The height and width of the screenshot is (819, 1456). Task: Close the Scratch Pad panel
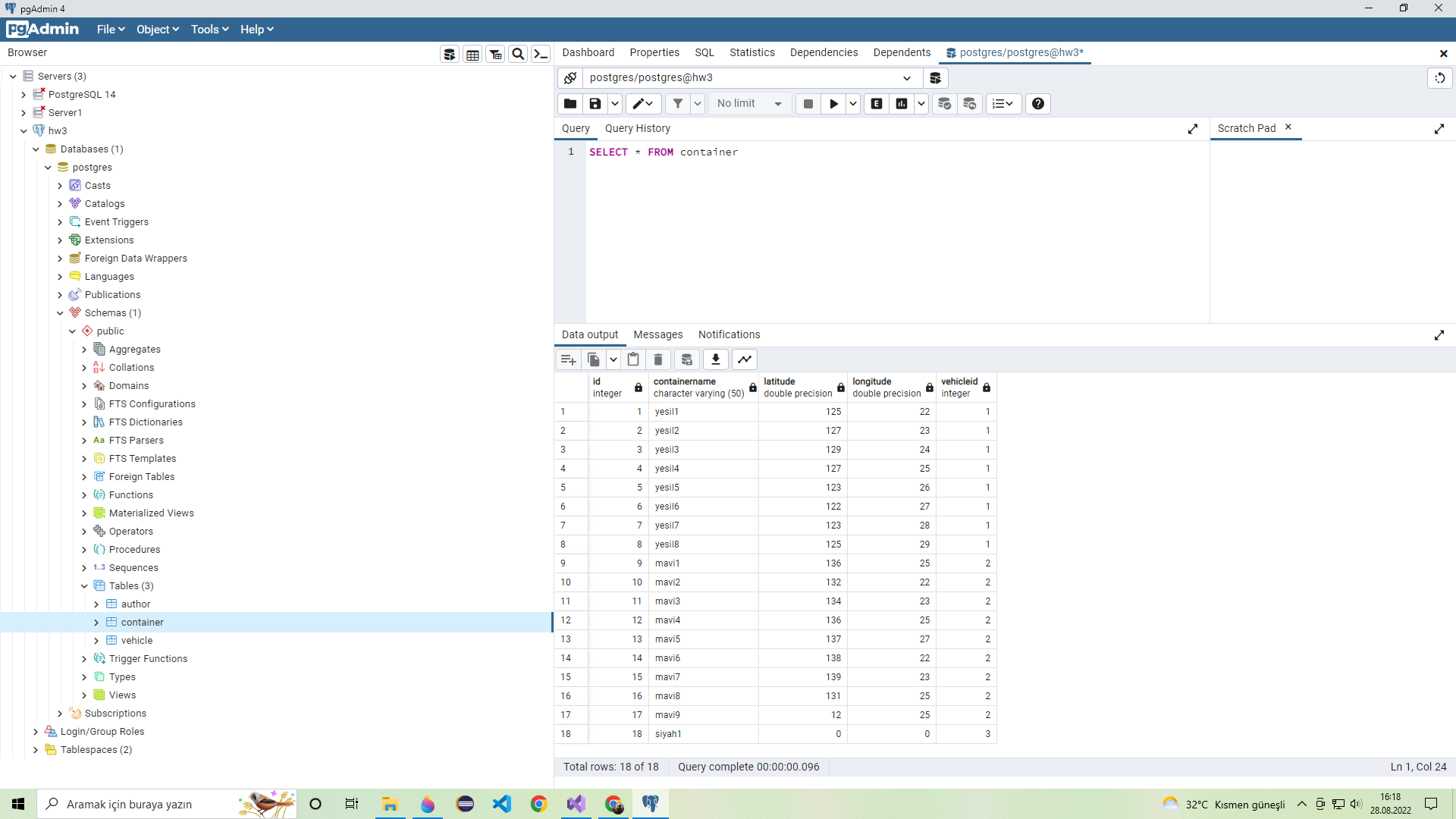pyautogui.click(x=1288, y=127)
